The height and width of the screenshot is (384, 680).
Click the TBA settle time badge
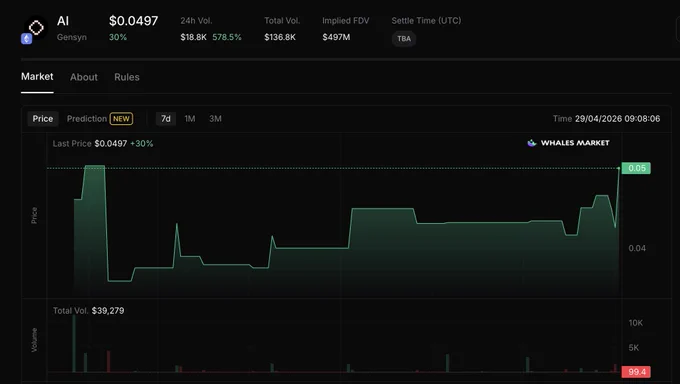coord(404,39)
